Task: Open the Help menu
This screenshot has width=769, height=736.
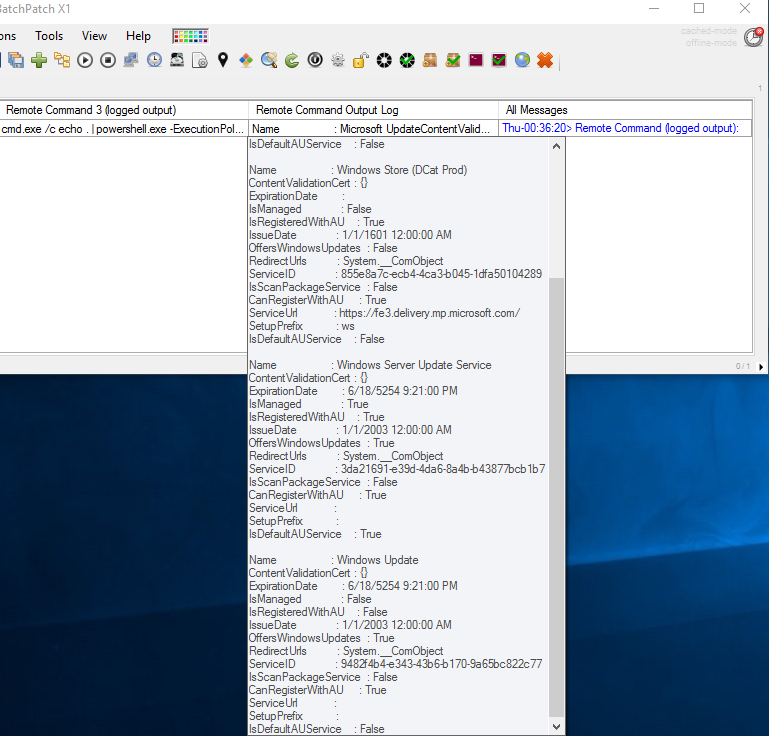Action: click(x=138, y=36)
